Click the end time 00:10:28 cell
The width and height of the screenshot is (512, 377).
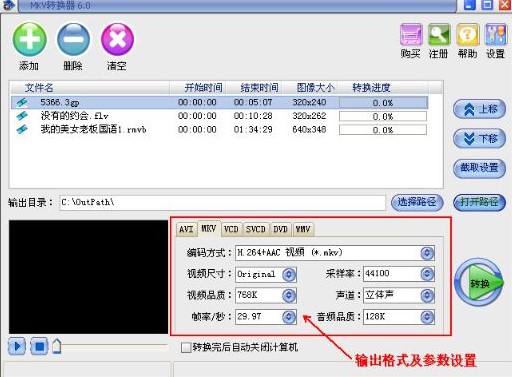(x=253, y=116)
